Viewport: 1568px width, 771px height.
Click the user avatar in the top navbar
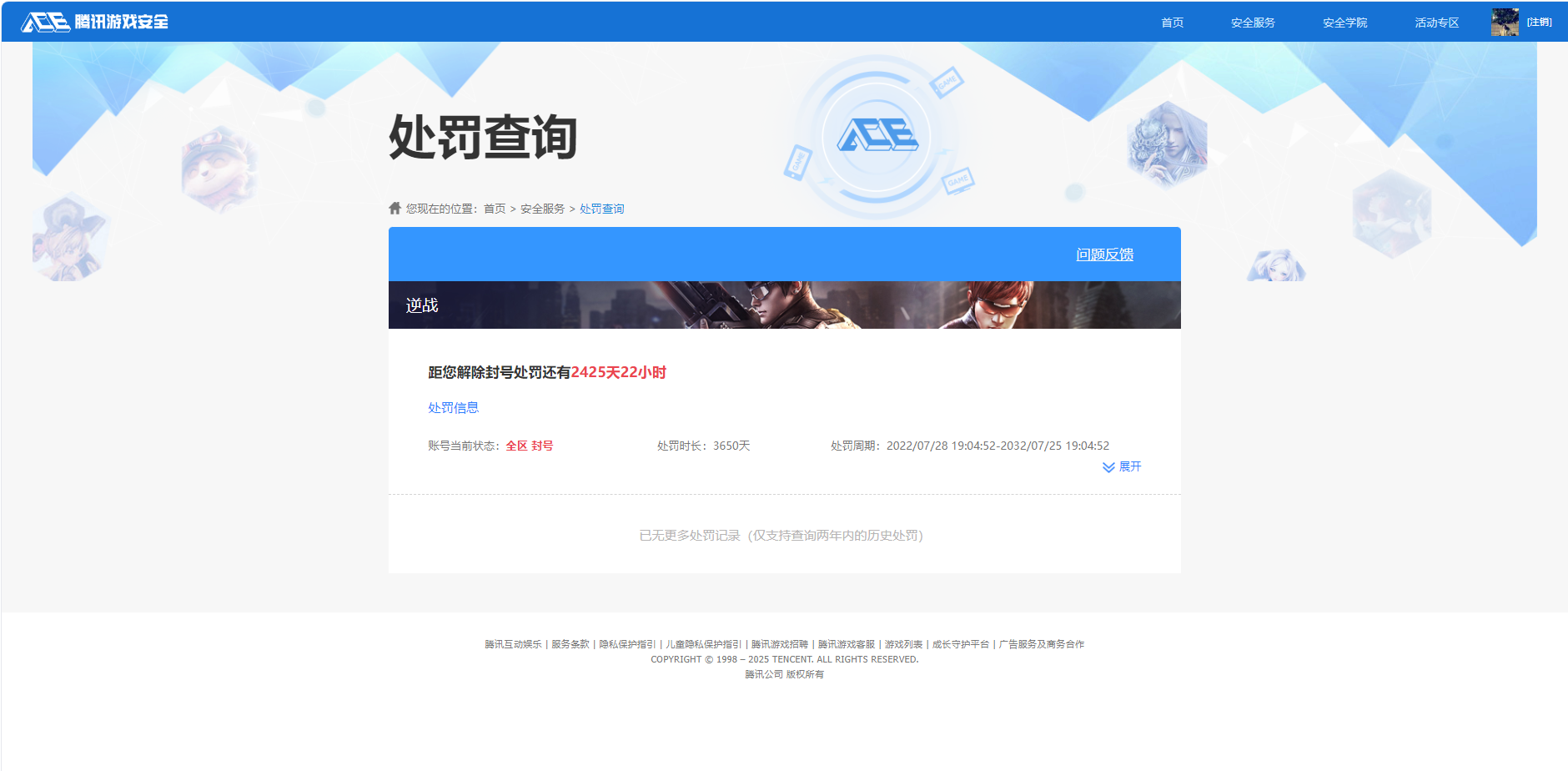1504,22
